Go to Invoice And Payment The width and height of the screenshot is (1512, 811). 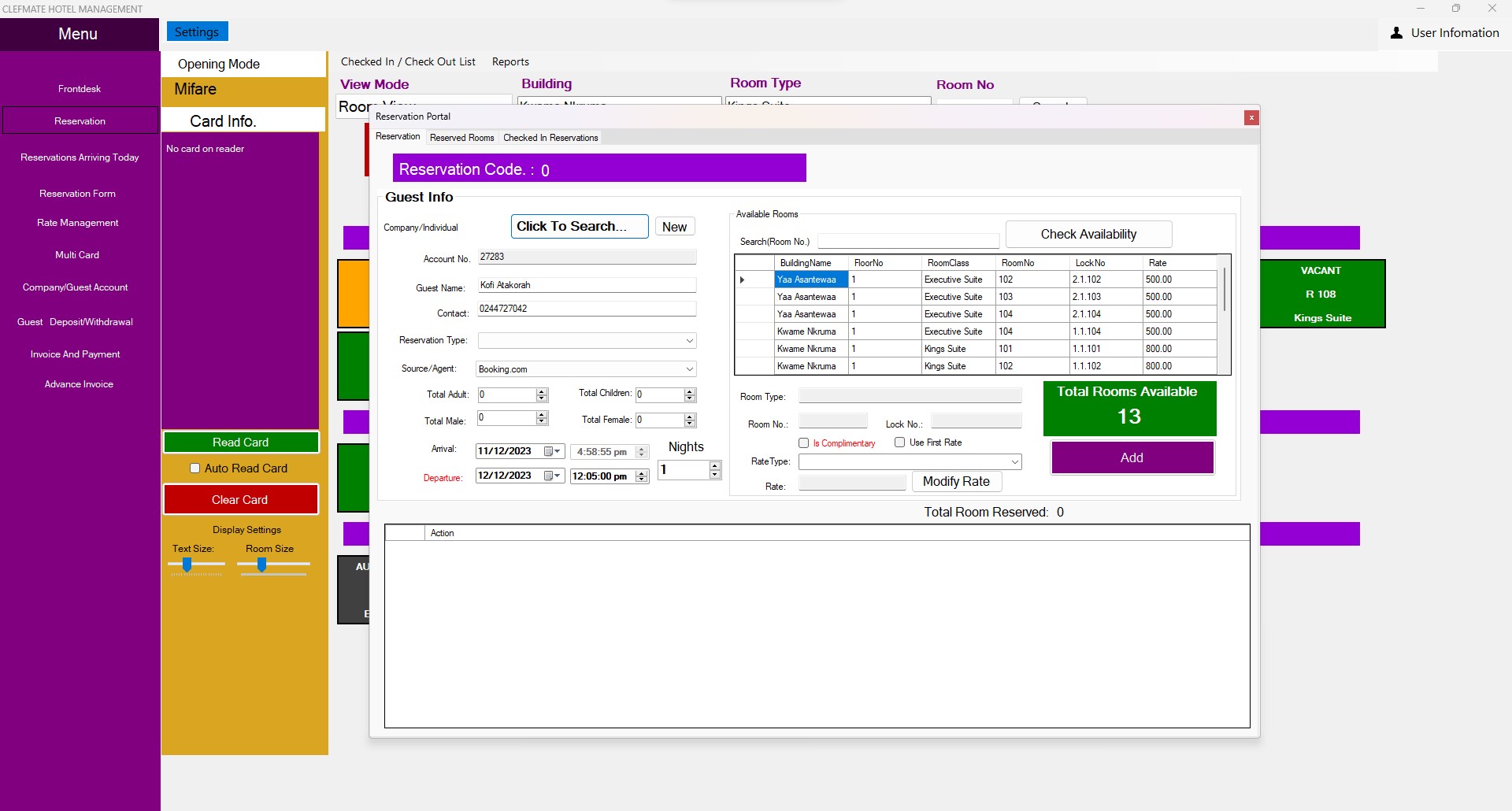[x=76, y=354]
